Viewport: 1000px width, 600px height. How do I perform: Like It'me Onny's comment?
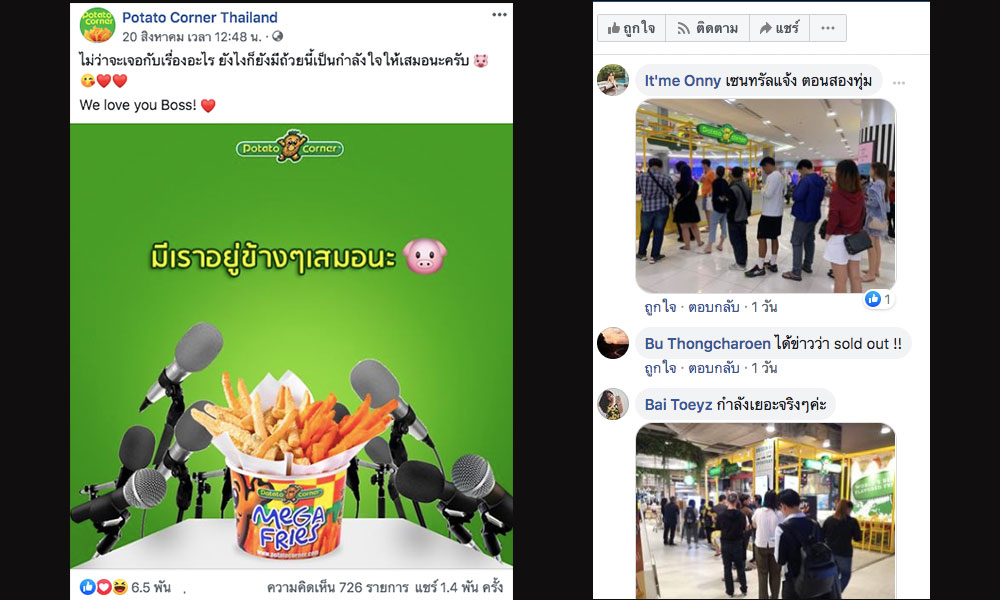[660, 307]
